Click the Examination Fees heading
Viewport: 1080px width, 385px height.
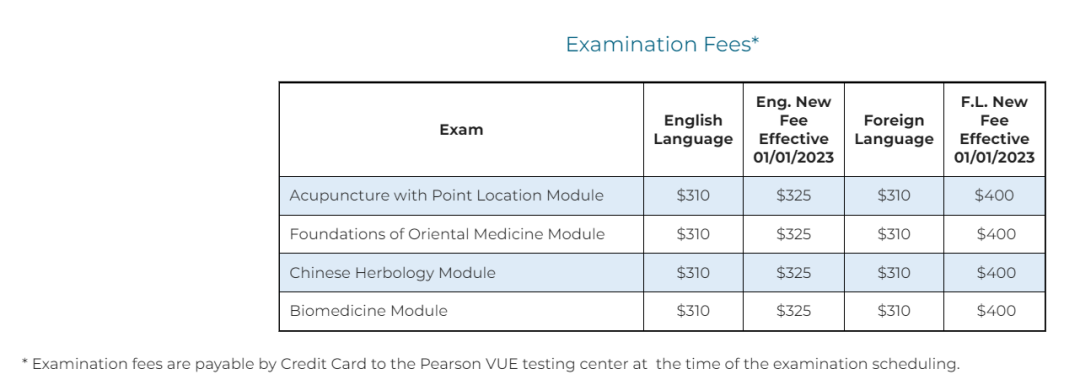click(x=662, y=45)
